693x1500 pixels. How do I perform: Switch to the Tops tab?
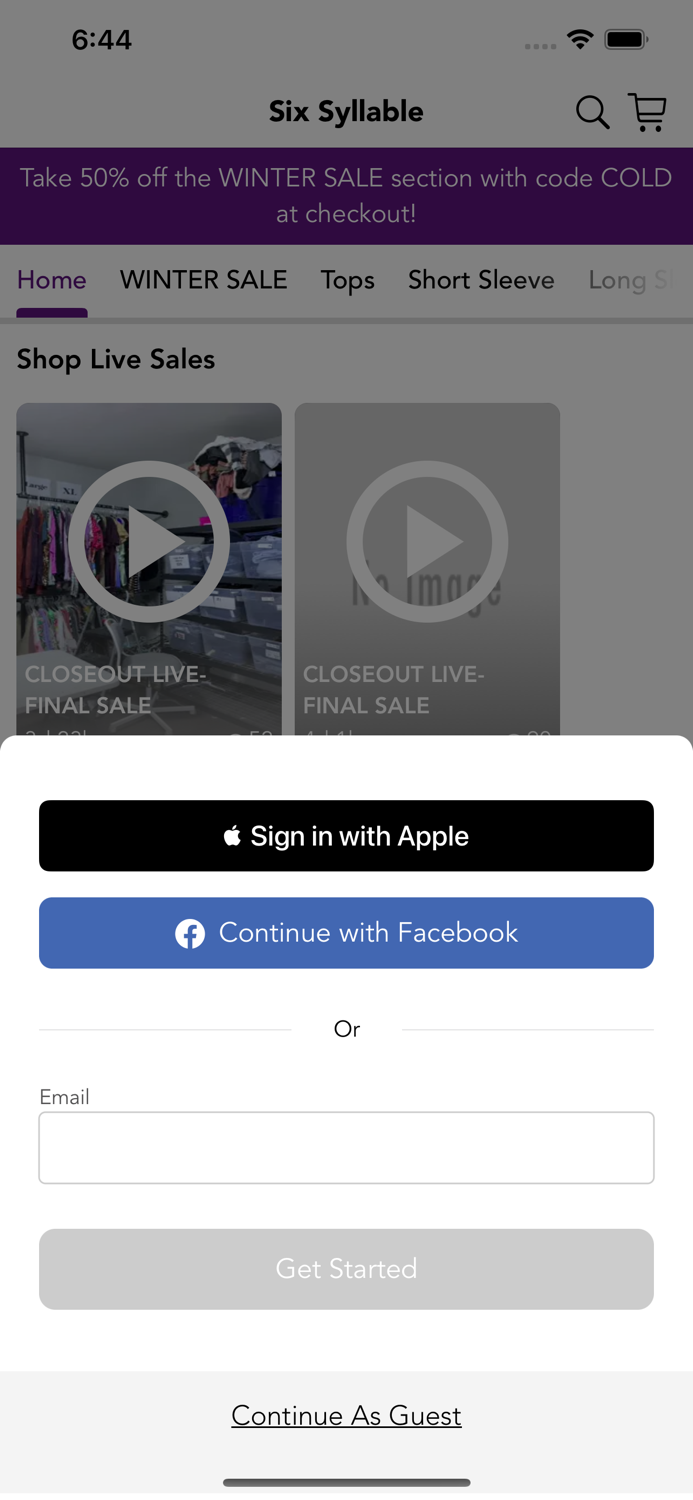(x=348, y=280)
